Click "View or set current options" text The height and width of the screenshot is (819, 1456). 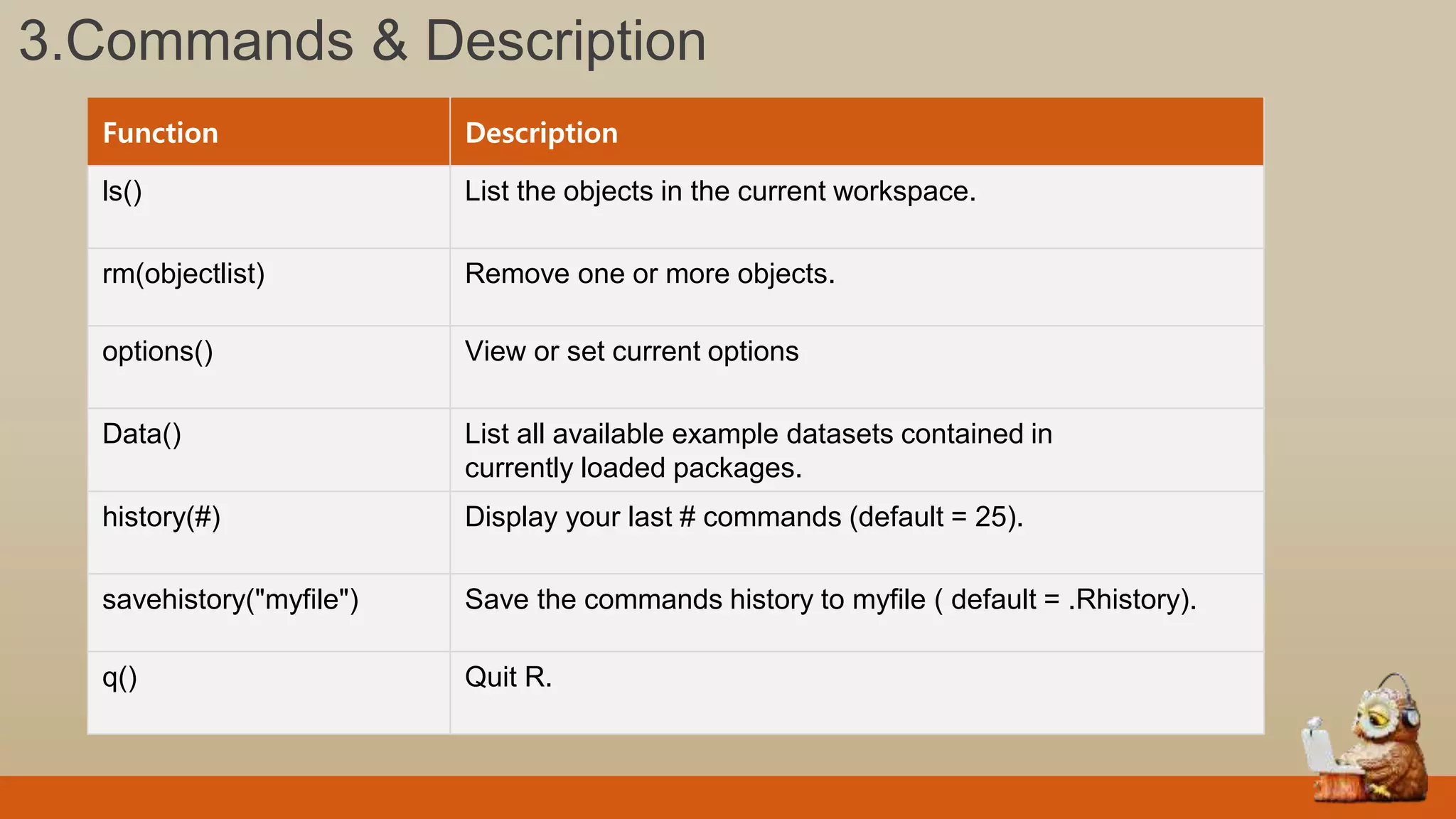click(x=631, y=351)
